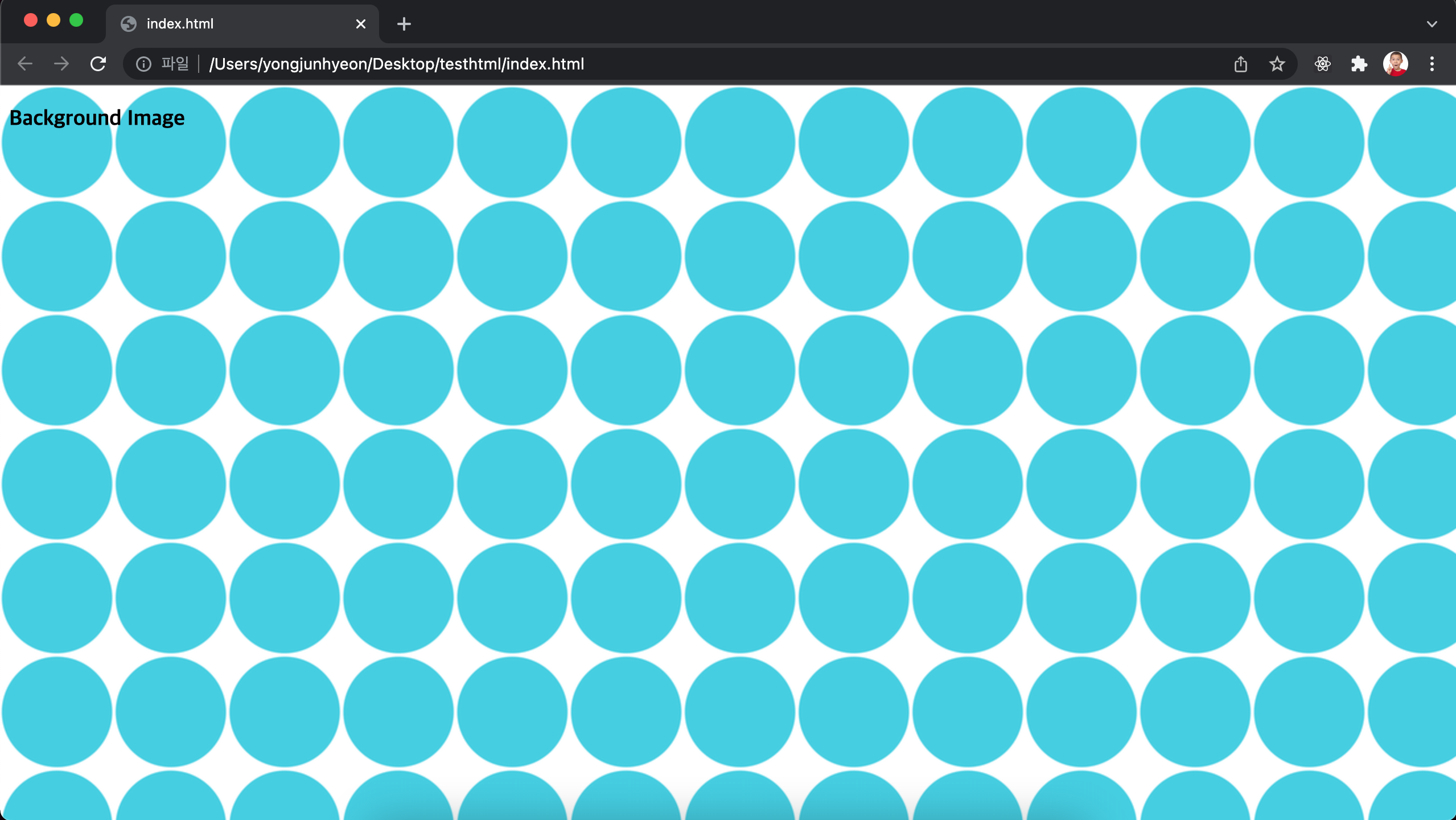Screen dimensions: 1456x820
Task: Click the share page icon
Action: 1241,64
